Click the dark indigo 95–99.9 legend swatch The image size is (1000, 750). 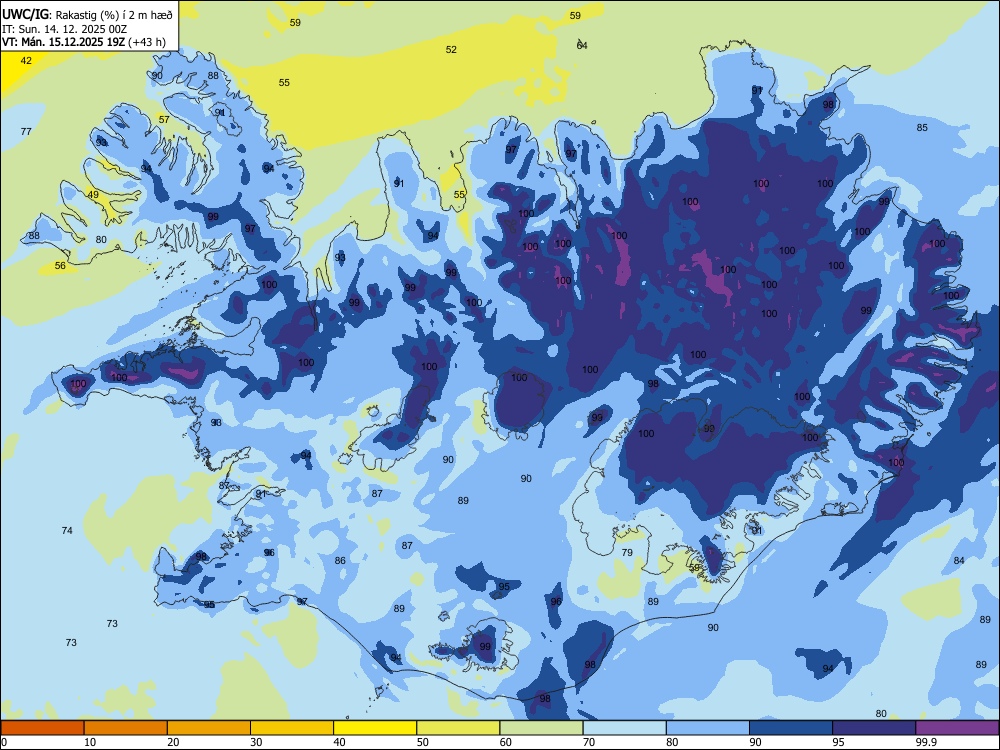[x=874, y=728]
